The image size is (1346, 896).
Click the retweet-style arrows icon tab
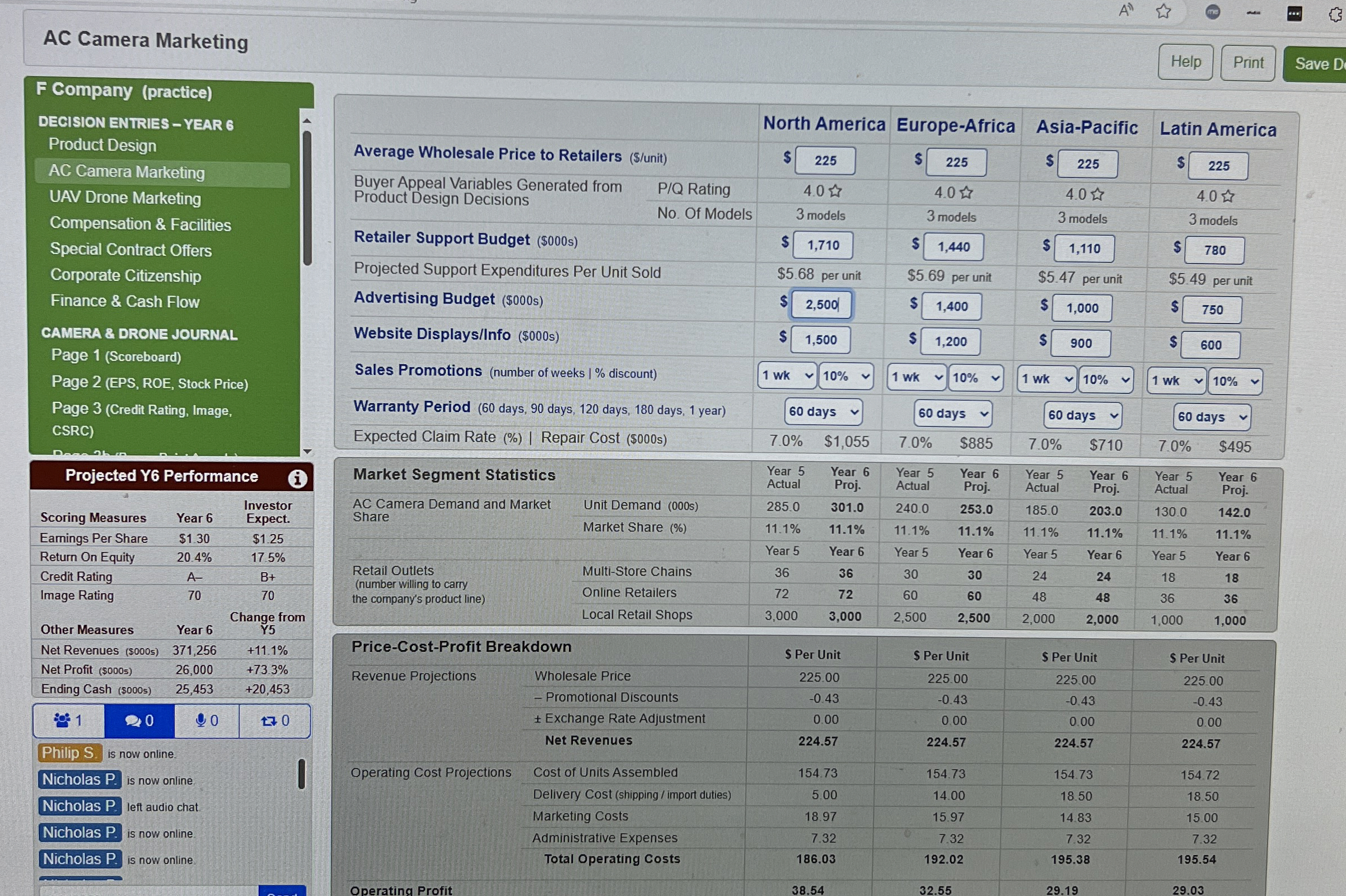tap(275, 721)
